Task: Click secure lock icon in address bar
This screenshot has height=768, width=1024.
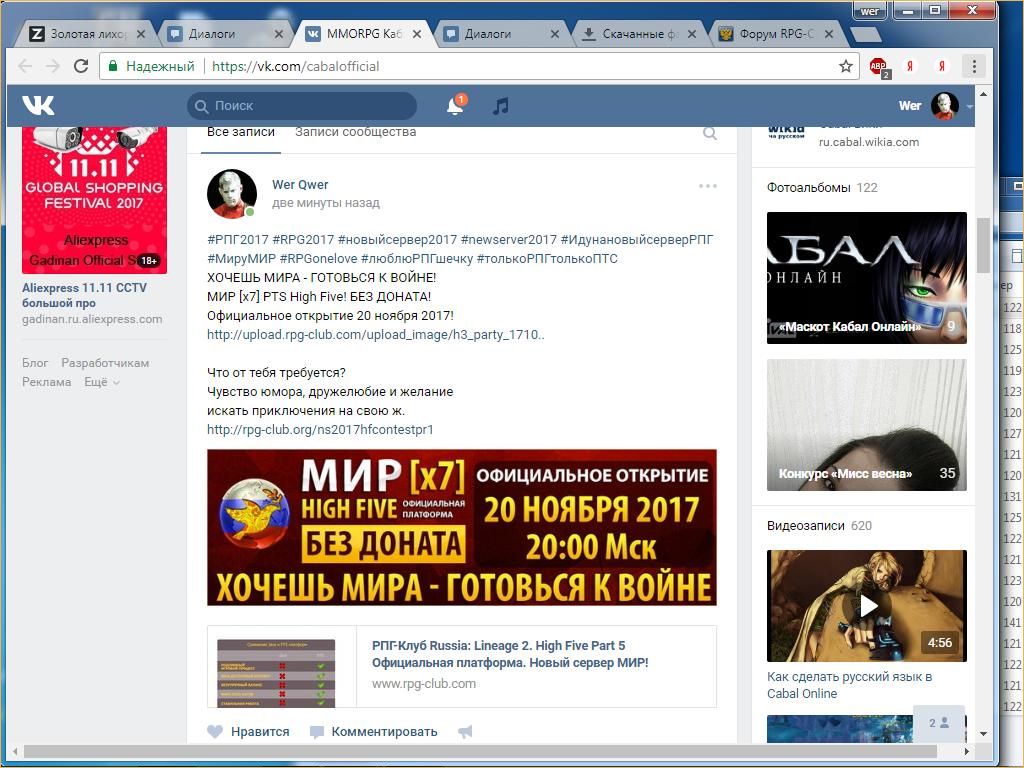Action: [x=112, y=66]
